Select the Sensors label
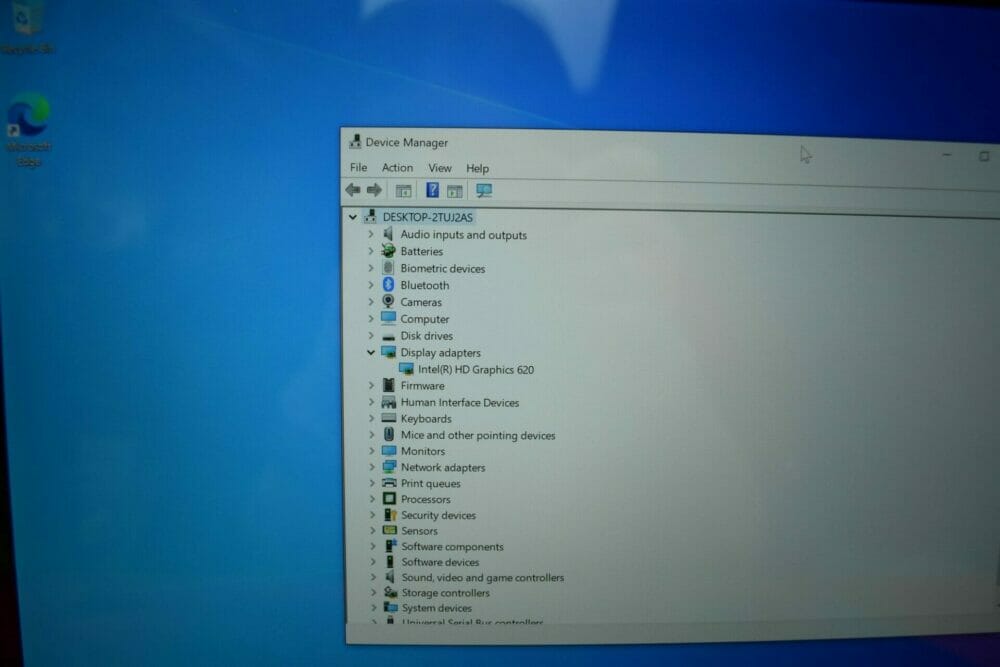Viewport: 1000px width, 667px height. [419, 531]
